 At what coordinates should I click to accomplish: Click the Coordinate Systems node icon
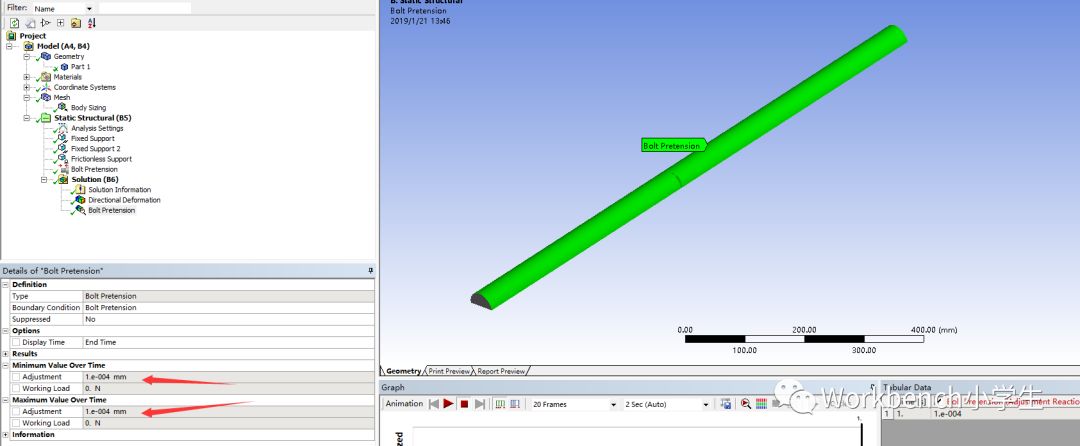(x=45, y=87)
